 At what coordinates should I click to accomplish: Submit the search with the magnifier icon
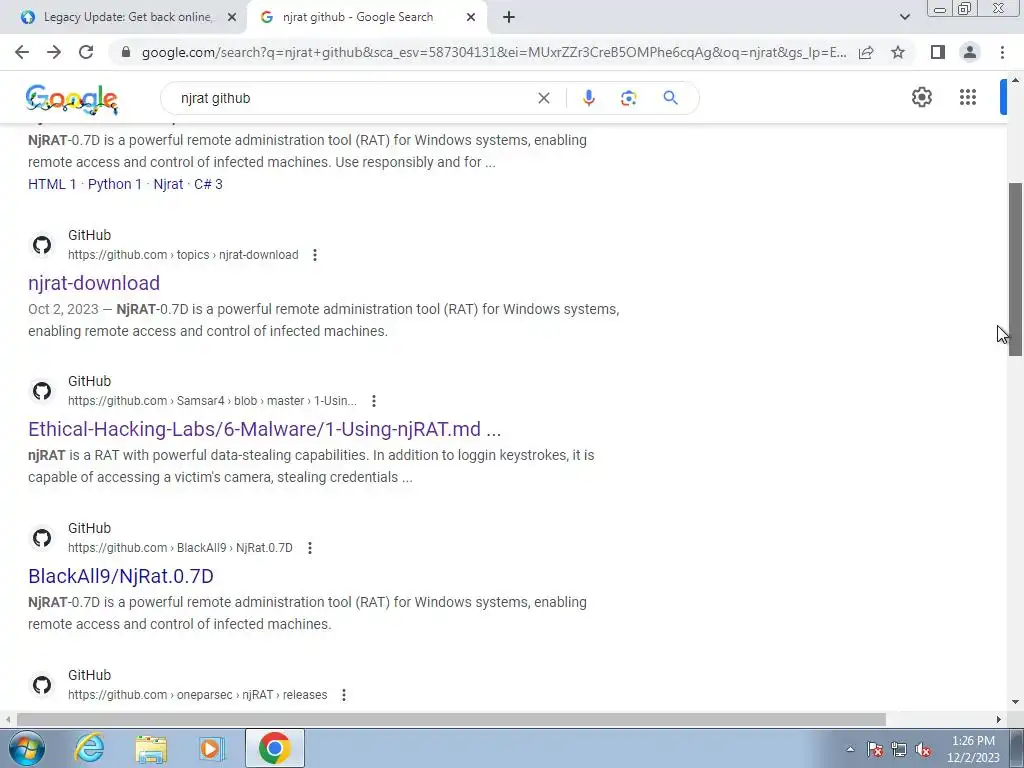(x=670, y=98)
